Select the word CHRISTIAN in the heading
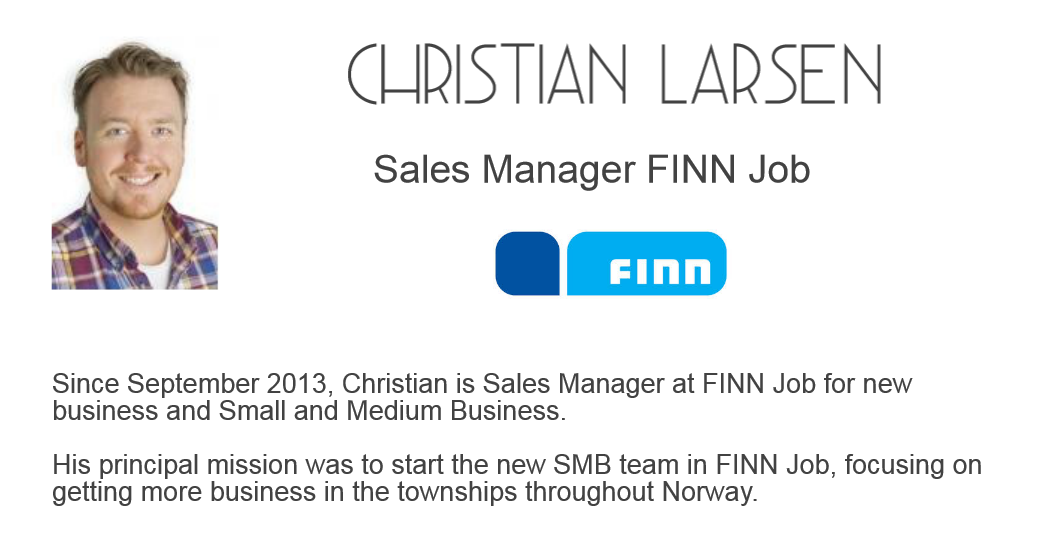The image size is (1048, 553). [x=487, y=75]
